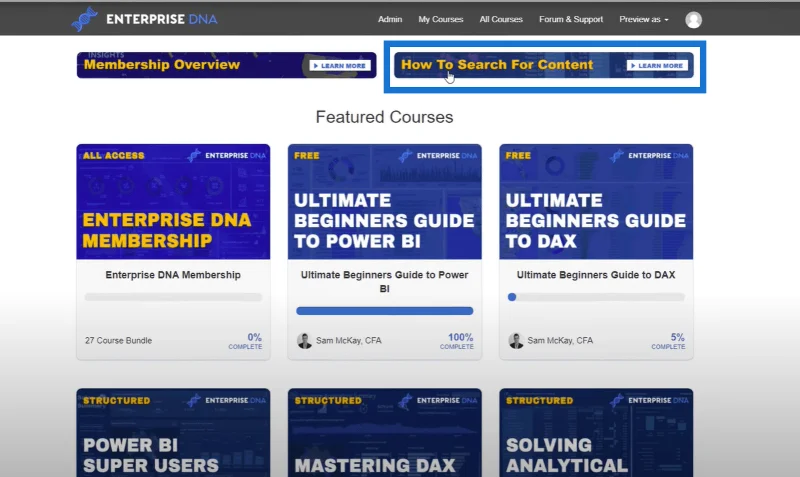Open the Ultimate Beginners Guide to DAX title link
Screen dimensions: 800x477
[x=596, y=275]
